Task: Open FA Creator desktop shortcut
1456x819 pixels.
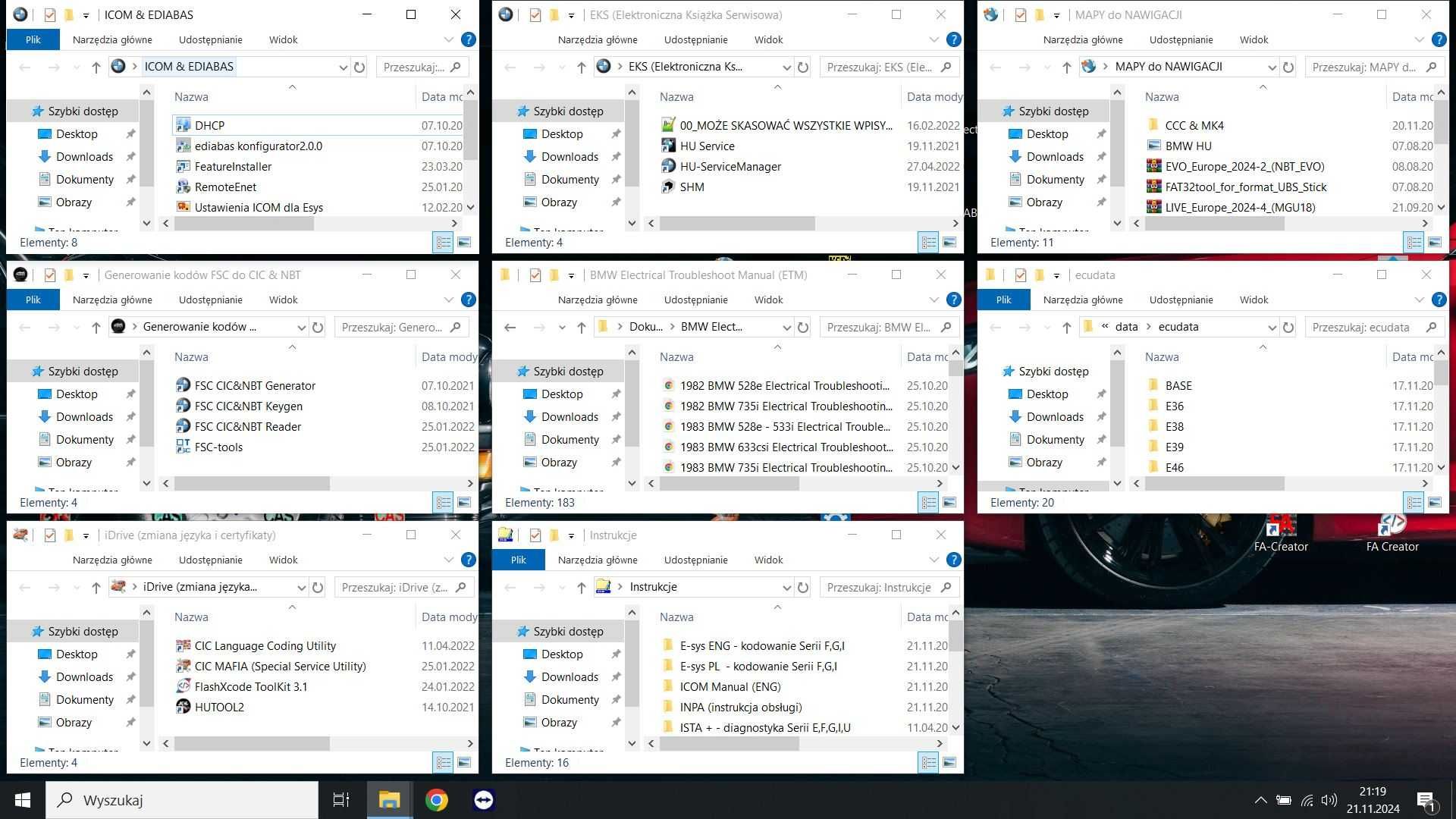Action: pyautogui.click(x=1392, y=534)
